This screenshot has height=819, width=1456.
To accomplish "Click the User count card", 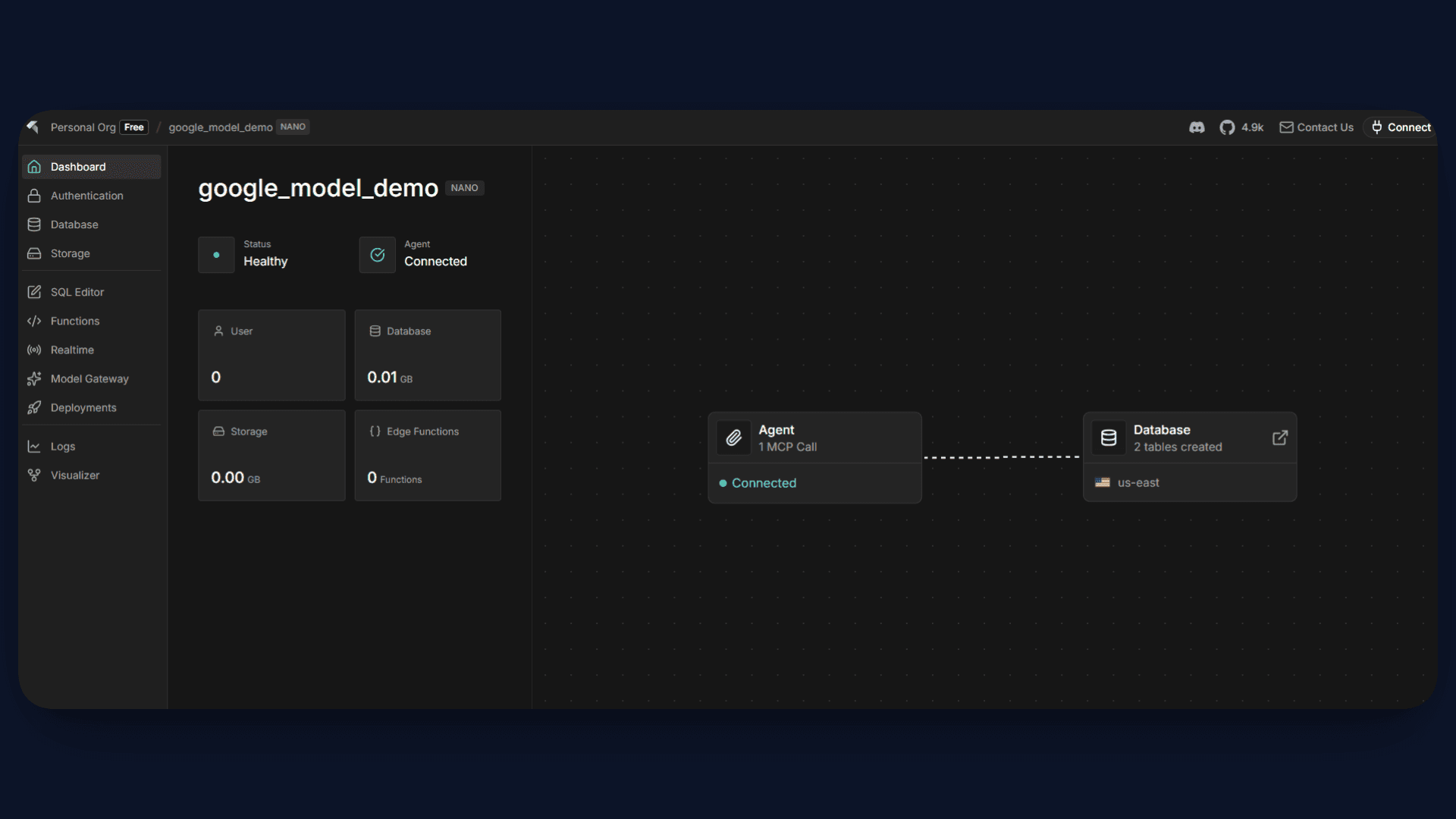I will coord(271,355).
